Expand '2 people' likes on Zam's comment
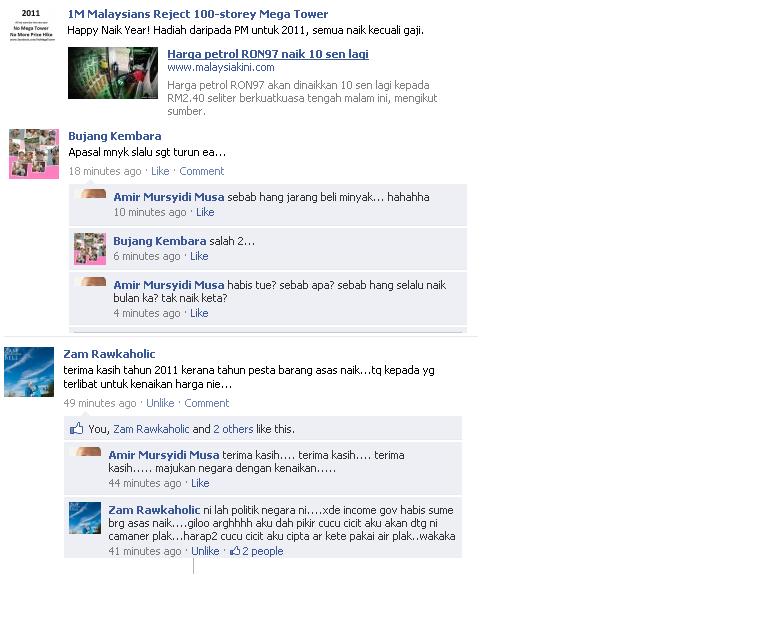The width and height of the screenshot is (771, 631). [263, 551]
